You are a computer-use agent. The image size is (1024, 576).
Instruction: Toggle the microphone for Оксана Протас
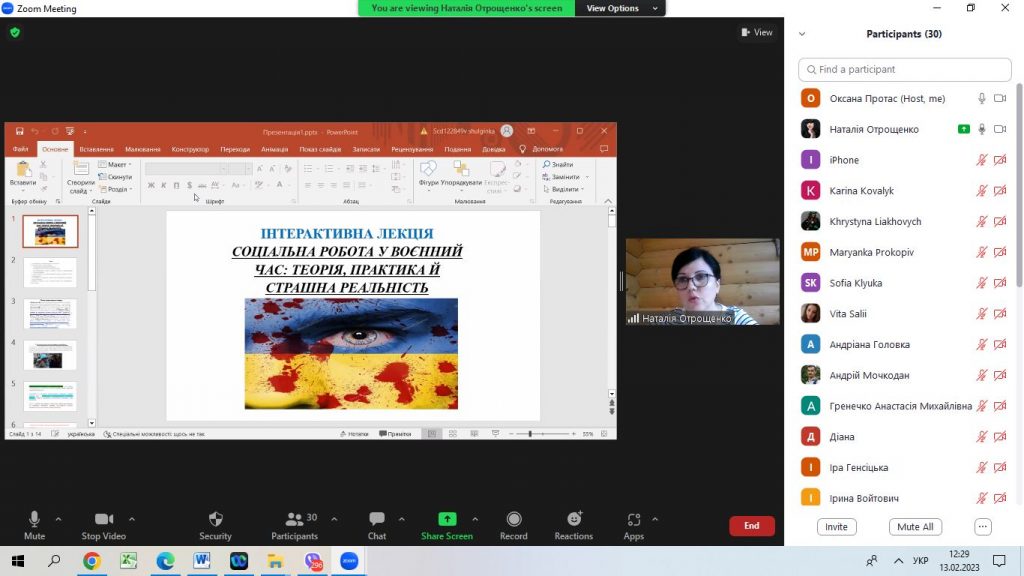[x=982, y=99]
